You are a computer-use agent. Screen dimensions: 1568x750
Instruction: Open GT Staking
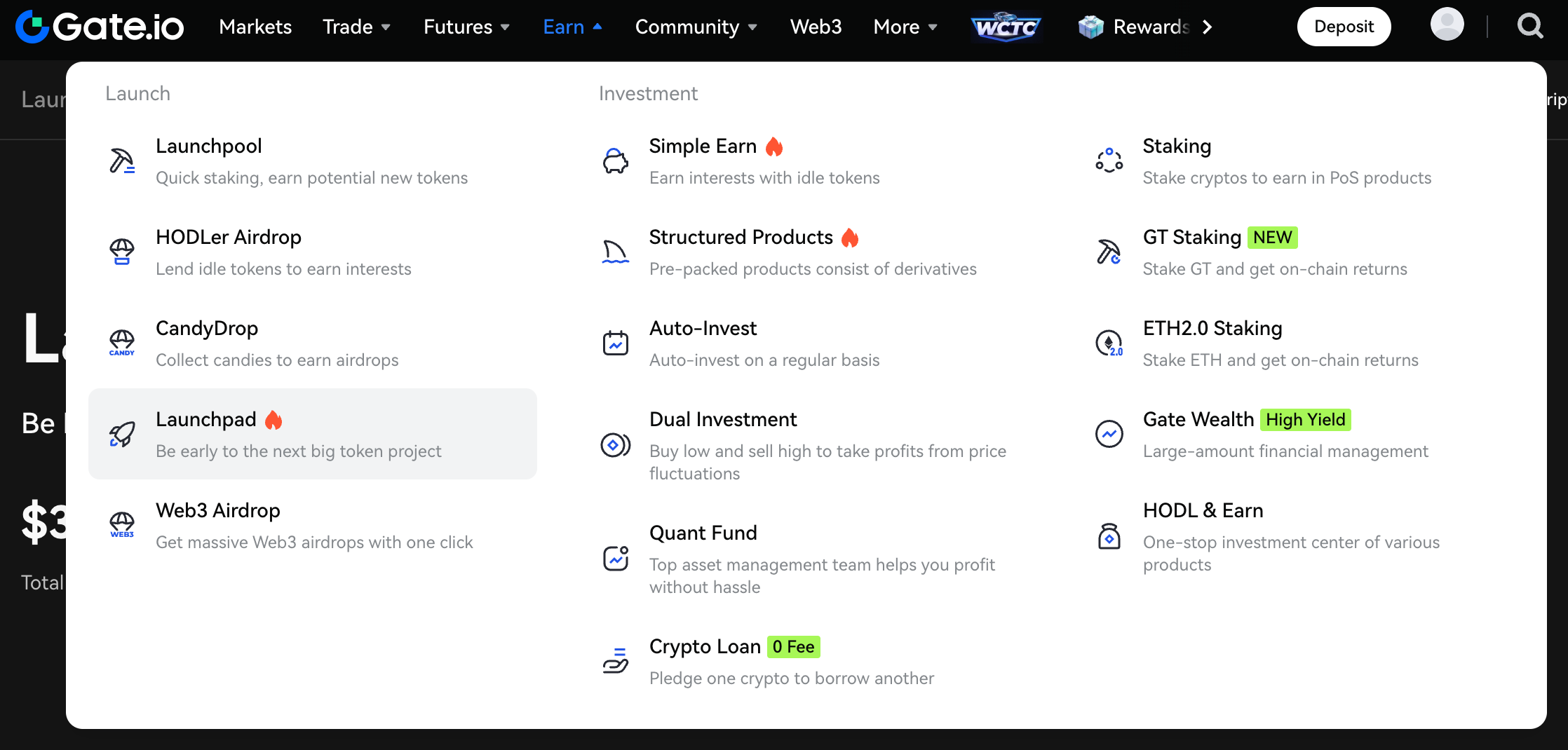(1300, 252)
